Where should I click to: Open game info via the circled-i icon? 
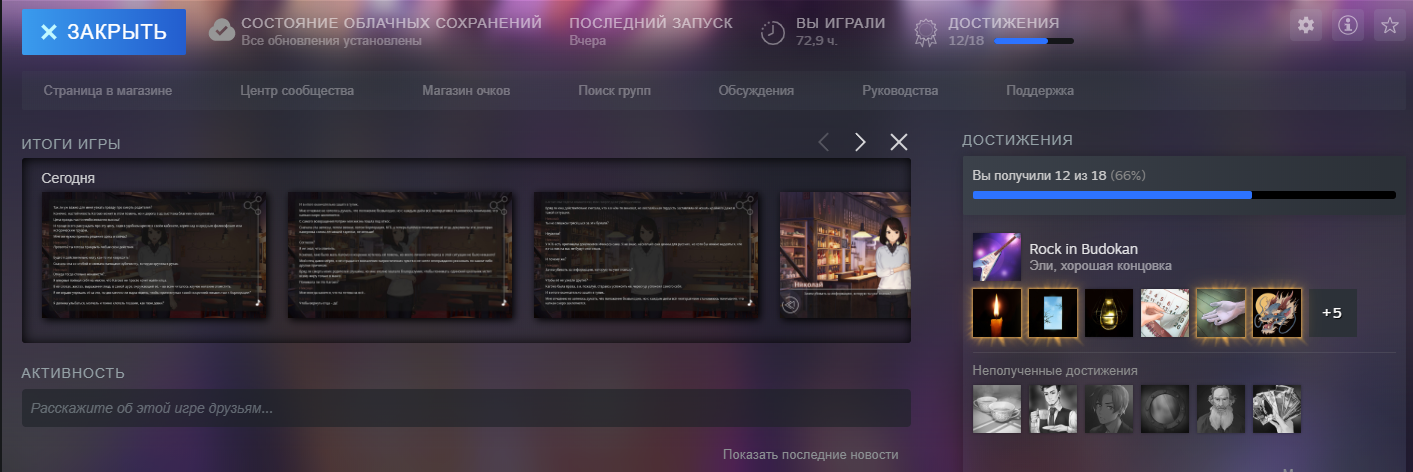click(1347, 27)
